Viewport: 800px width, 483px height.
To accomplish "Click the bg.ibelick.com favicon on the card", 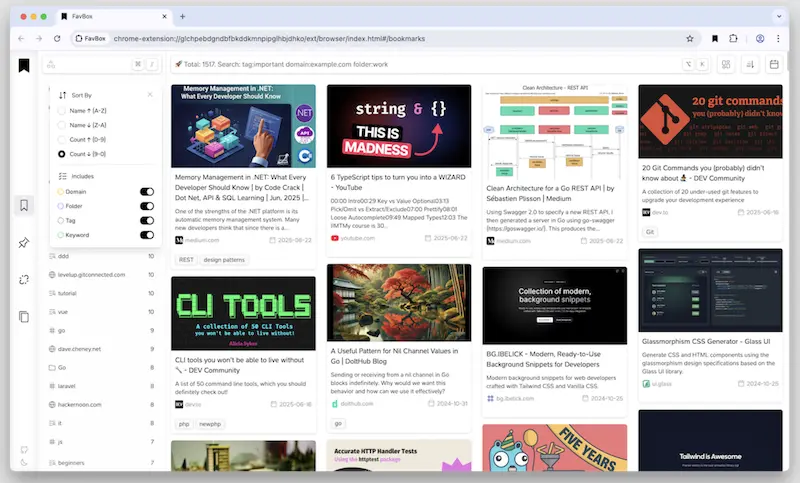I will click(x=490, y=398).
